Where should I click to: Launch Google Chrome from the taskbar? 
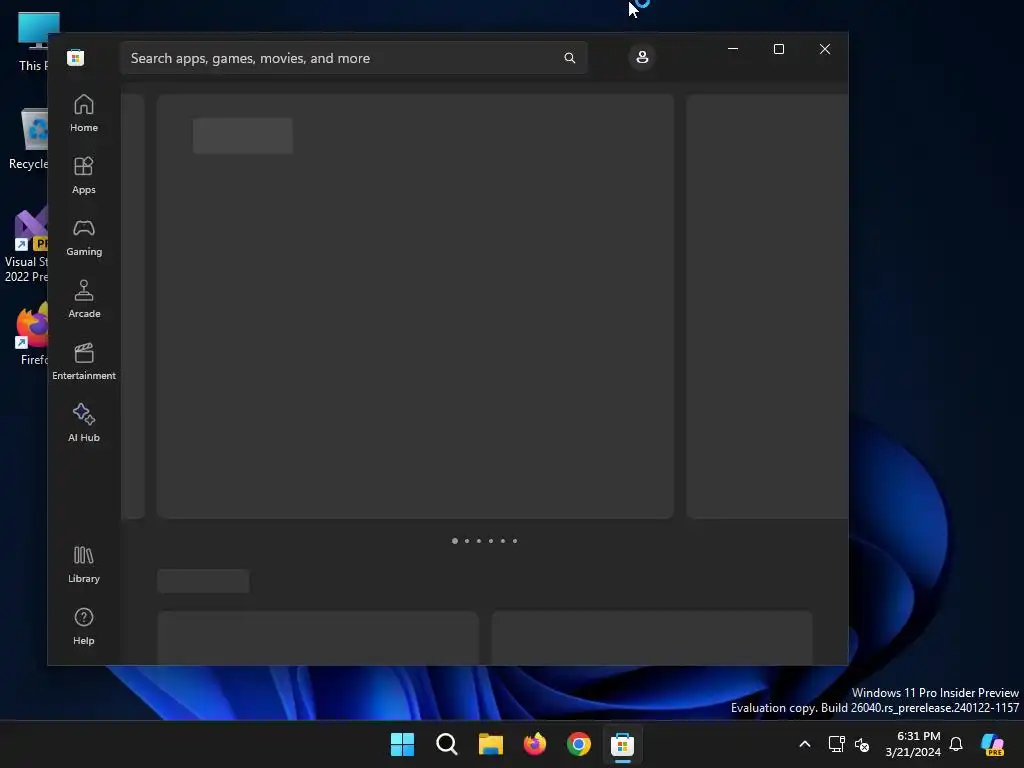579,744
